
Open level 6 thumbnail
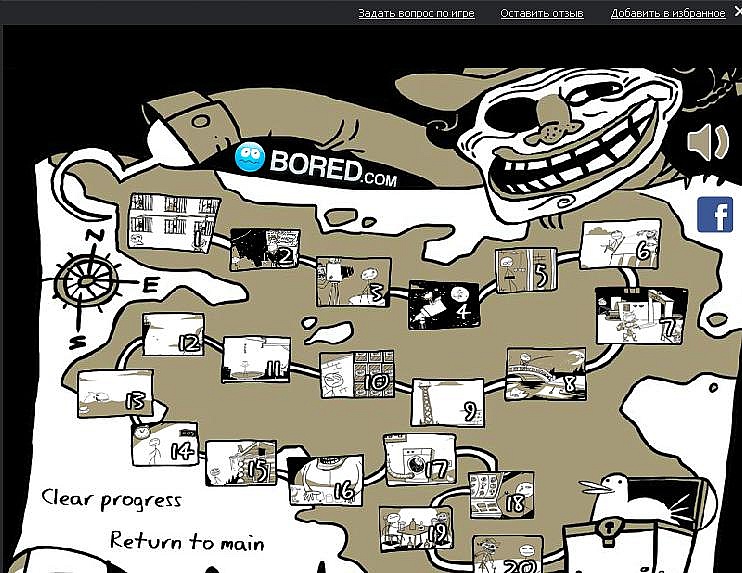620,244
